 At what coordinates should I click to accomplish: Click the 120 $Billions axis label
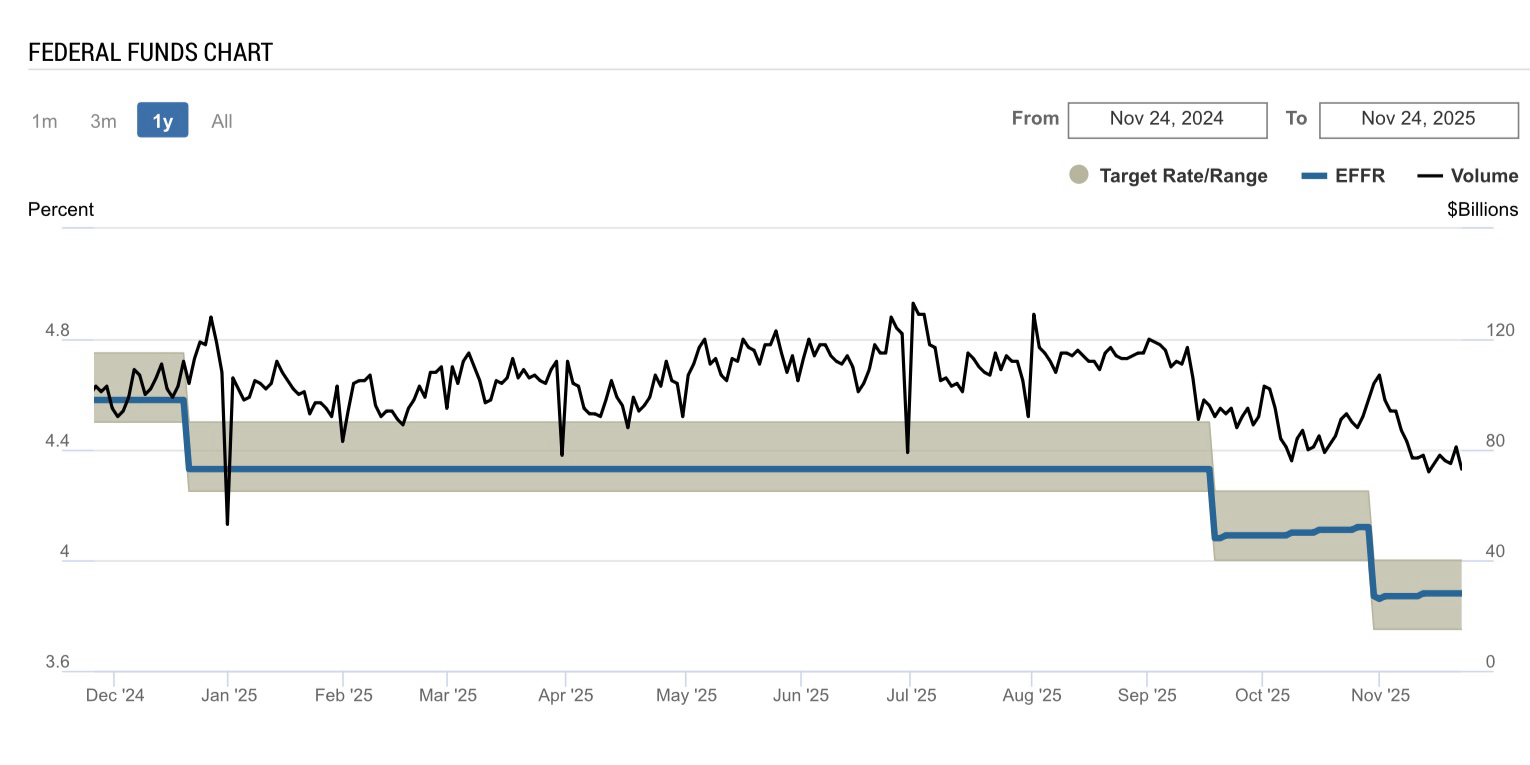pos(1499,330)
